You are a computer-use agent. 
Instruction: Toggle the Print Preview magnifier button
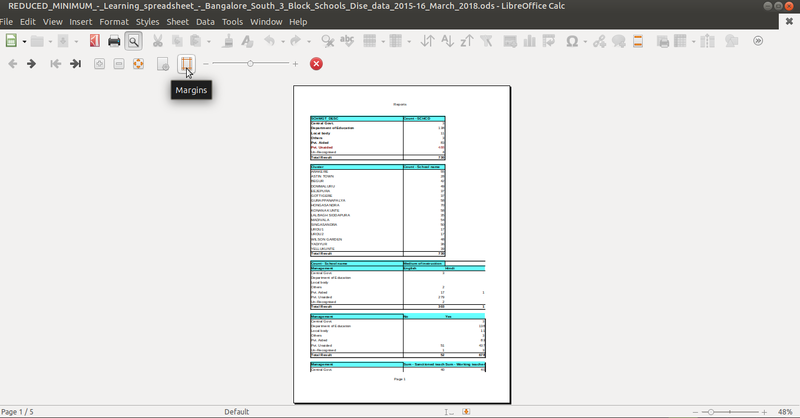click(x=133, y=41)
